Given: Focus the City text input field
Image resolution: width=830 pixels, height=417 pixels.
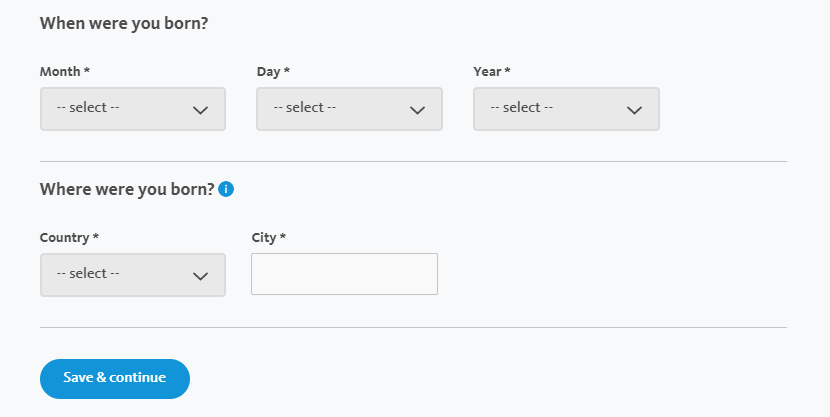Looking at the screenshot, I should 345,274.
